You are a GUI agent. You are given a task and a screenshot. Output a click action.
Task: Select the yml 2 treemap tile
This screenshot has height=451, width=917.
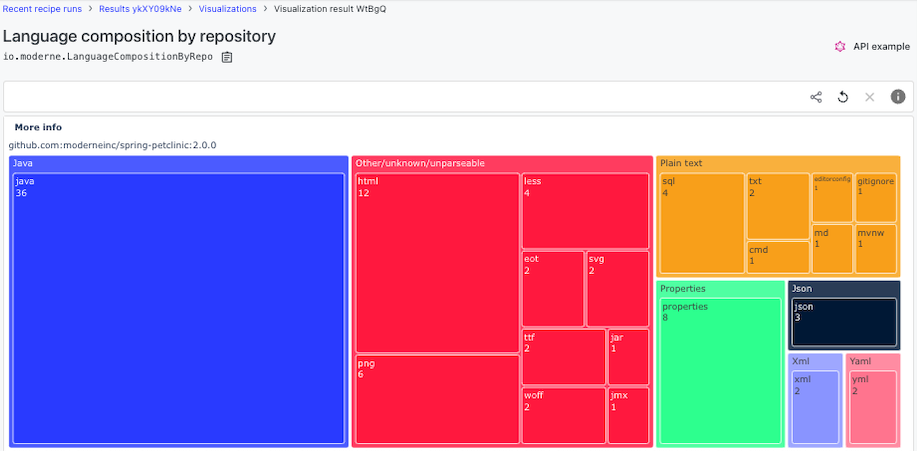click(873, 407)
